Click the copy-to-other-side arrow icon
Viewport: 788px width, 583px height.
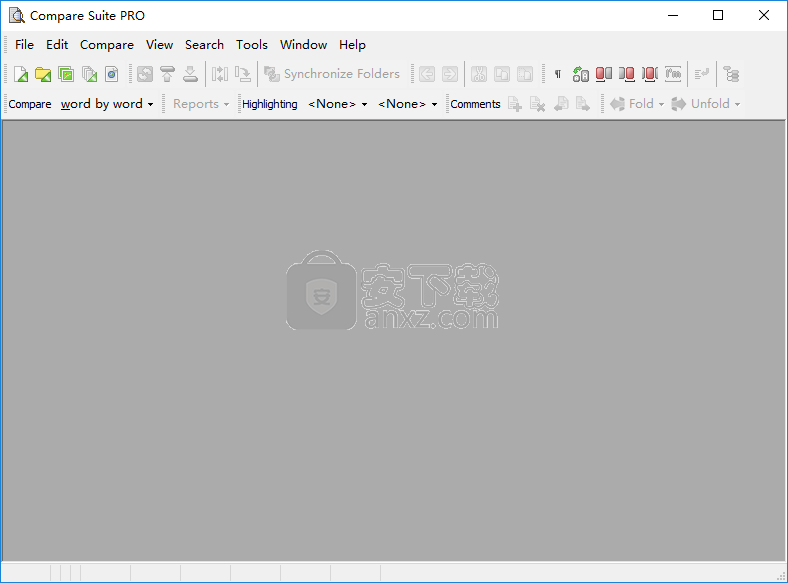243,74
